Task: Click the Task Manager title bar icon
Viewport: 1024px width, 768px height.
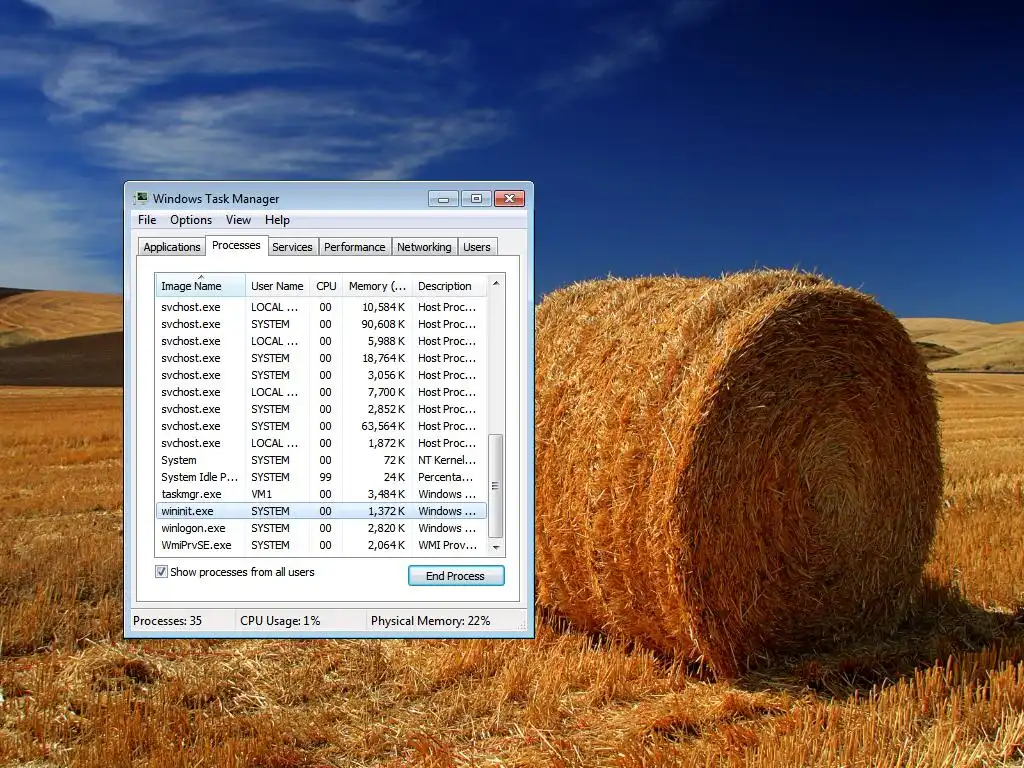Action: click(x=141, y=198)
